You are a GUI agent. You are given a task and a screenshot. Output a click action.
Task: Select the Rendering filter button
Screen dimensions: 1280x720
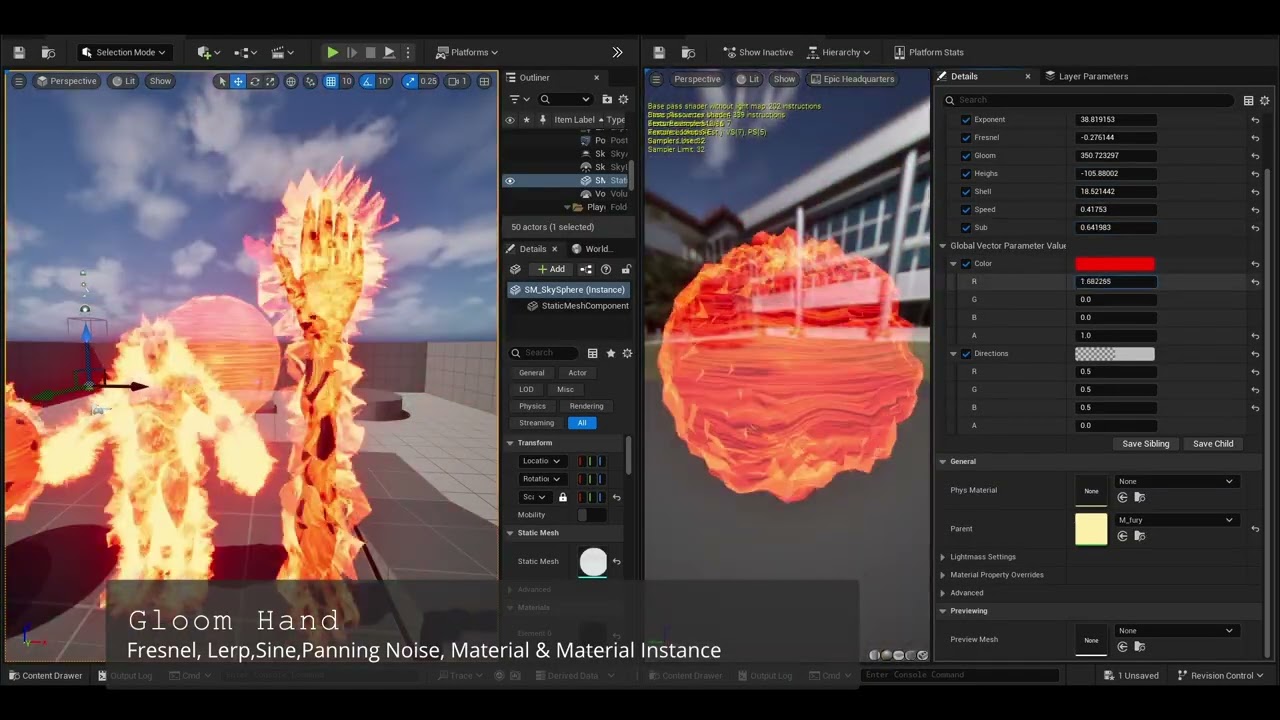(x=586, y=406)
